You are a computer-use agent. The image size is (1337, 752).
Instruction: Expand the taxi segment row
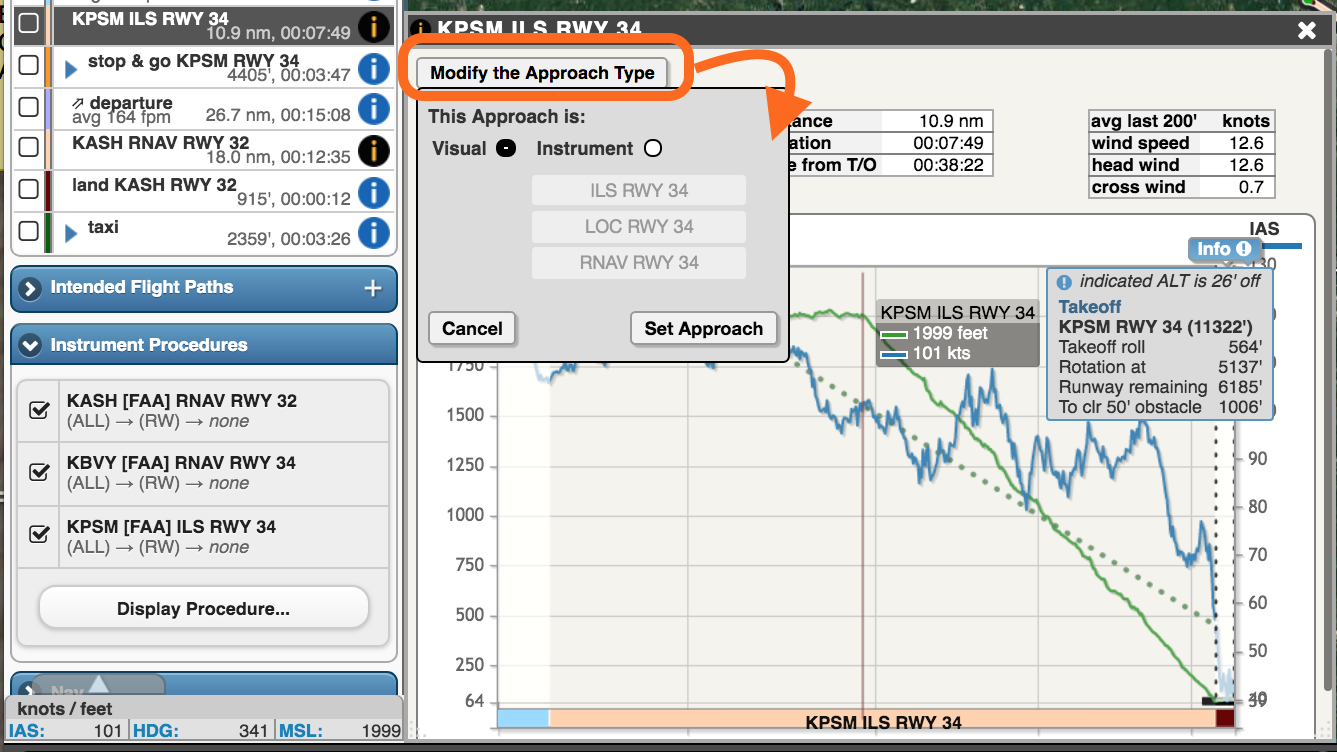click(71, 234)
